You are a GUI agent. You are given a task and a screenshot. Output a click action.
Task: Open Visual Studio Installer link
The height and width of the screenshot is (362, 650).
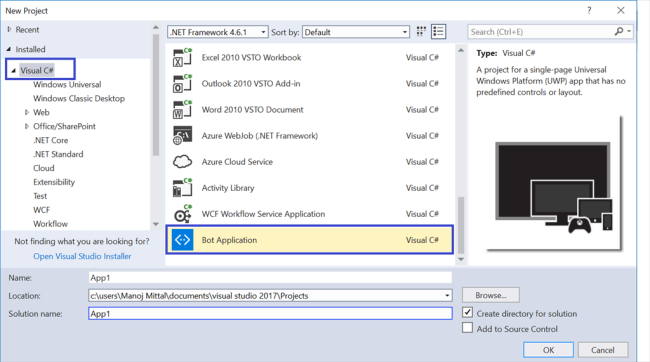click(82, 256)
